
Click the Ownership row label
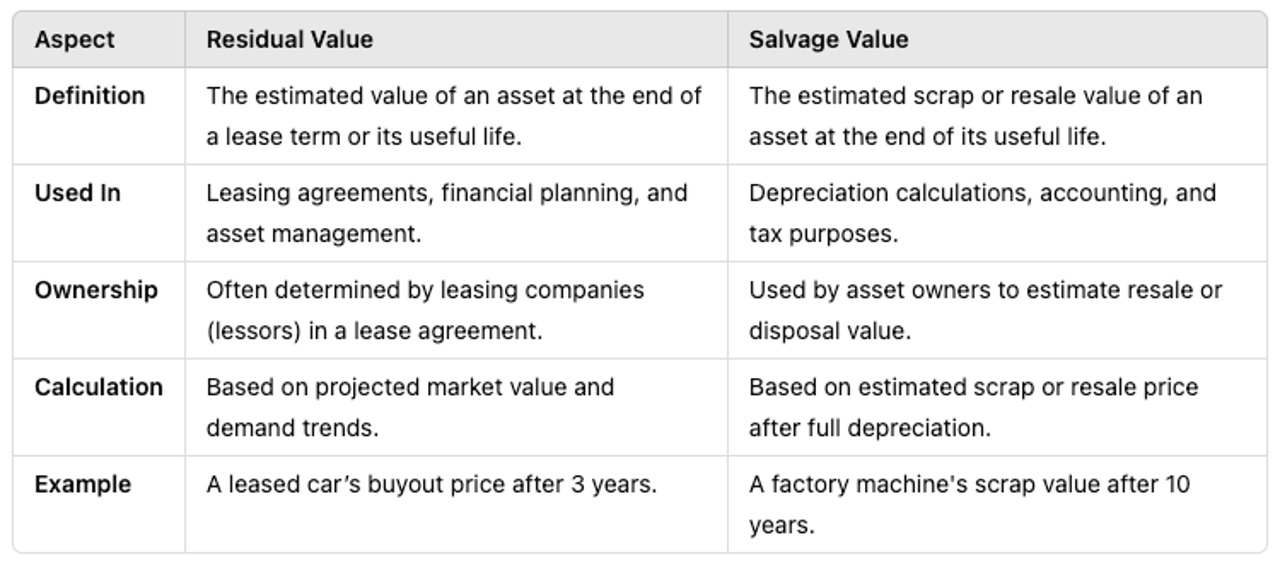click(96, 290)
